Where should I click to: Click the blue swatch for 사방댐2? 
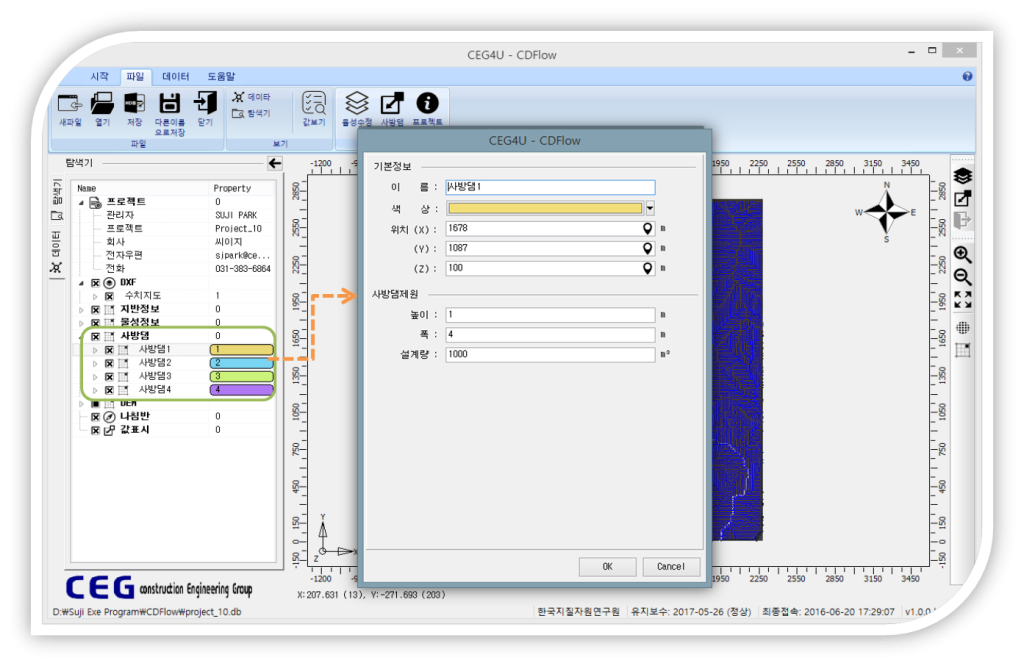coord(241,363)
